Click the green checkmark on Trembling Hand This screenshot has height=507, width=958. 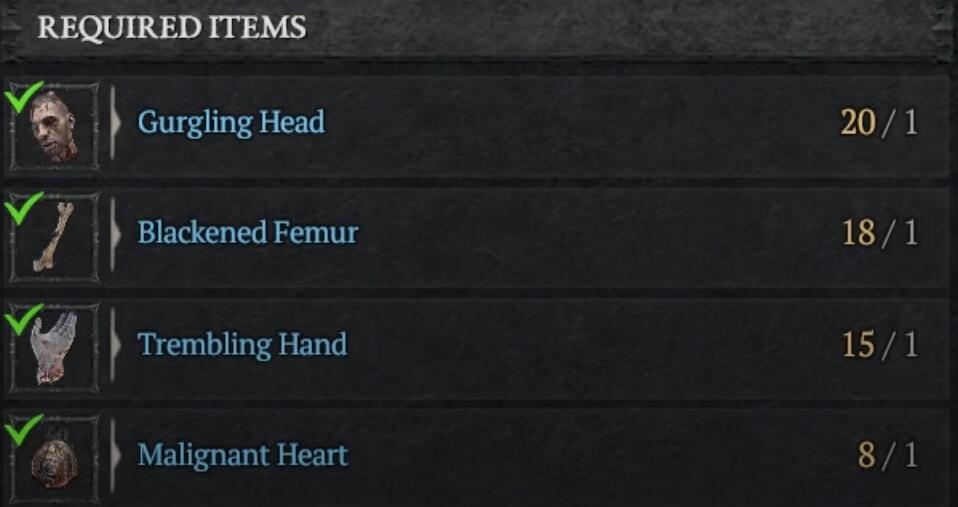tap(24, 319)
